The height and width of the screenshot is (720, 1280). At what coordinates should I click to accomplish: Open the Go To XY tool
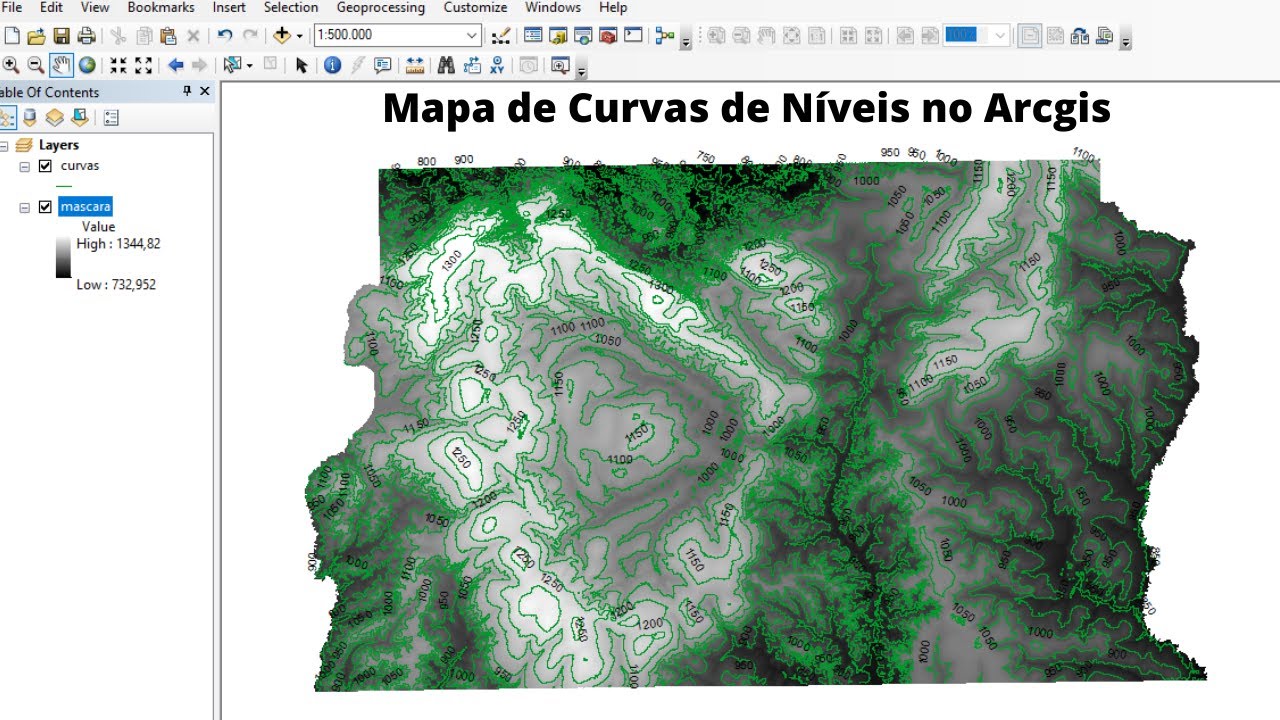pyautogui.click(x=496, y=65)
